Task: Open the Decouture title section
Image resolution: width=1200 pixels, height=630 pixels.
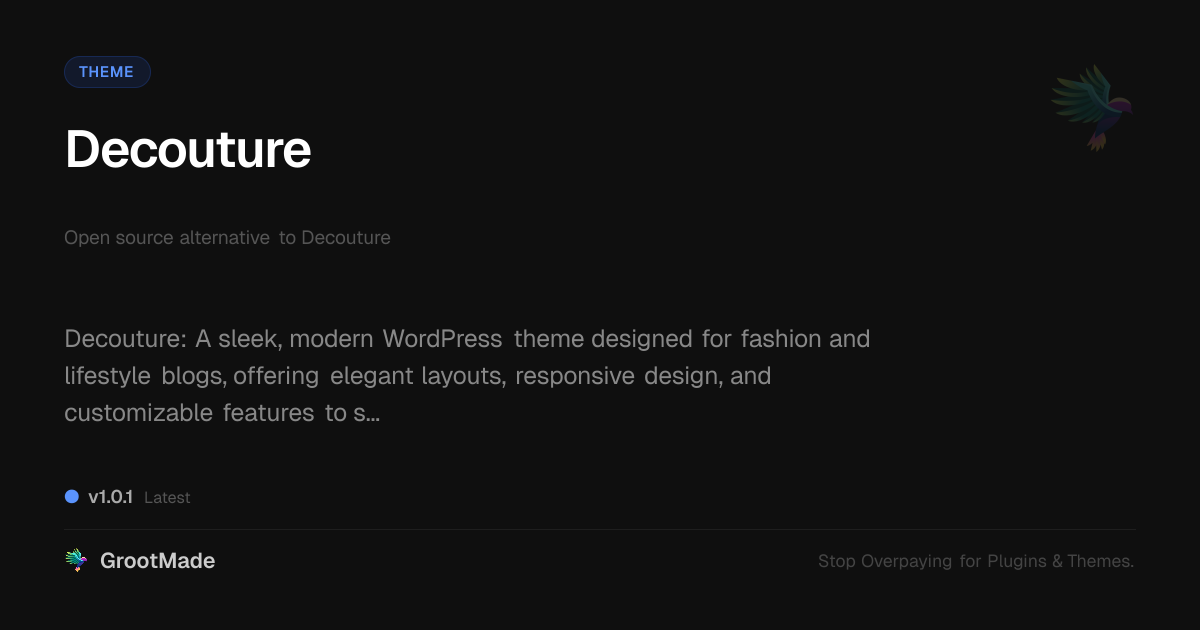Action: click(x=187, y=150)
